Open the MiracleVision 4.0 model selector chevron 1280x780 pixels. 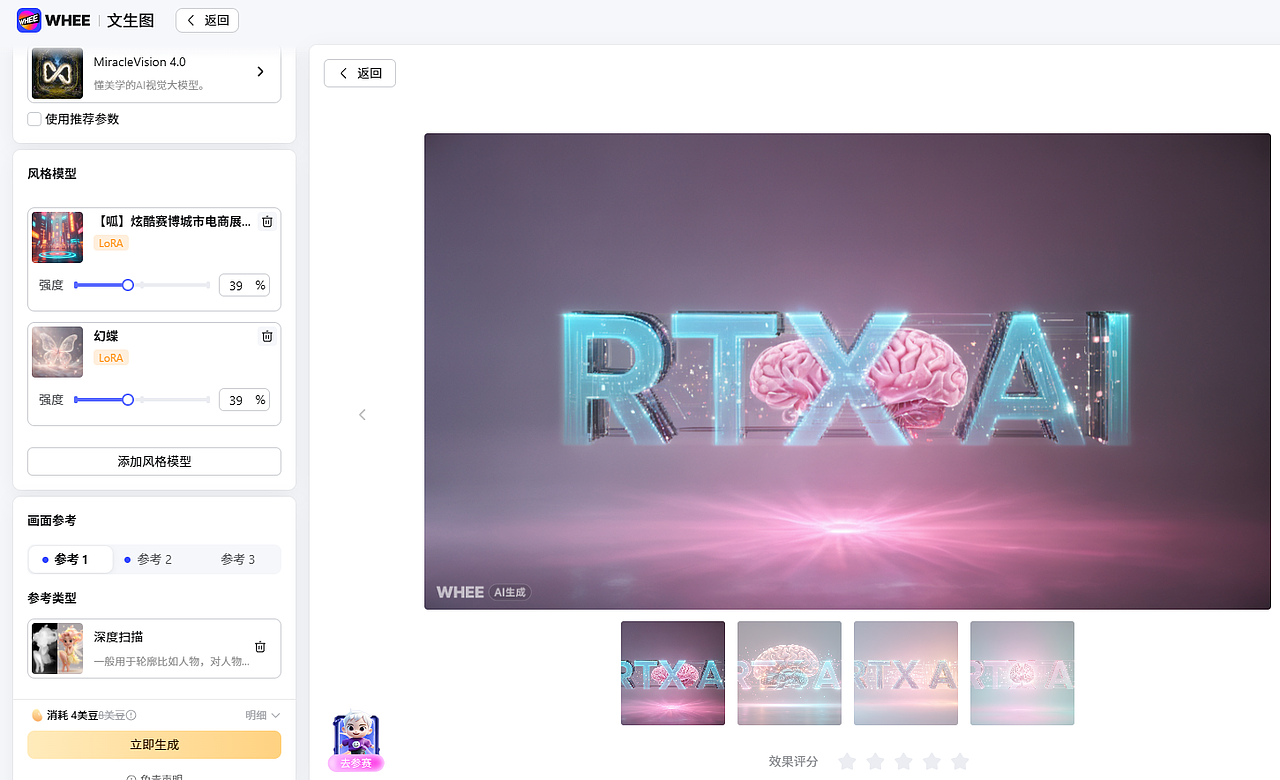[260, 72]
